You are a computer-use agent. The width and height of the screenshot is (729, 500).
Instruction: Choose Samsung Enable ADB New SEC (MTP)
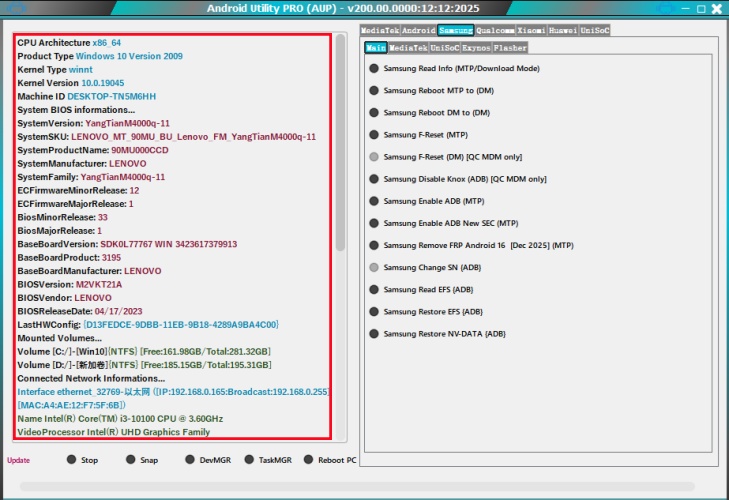(x=444, y=223)
